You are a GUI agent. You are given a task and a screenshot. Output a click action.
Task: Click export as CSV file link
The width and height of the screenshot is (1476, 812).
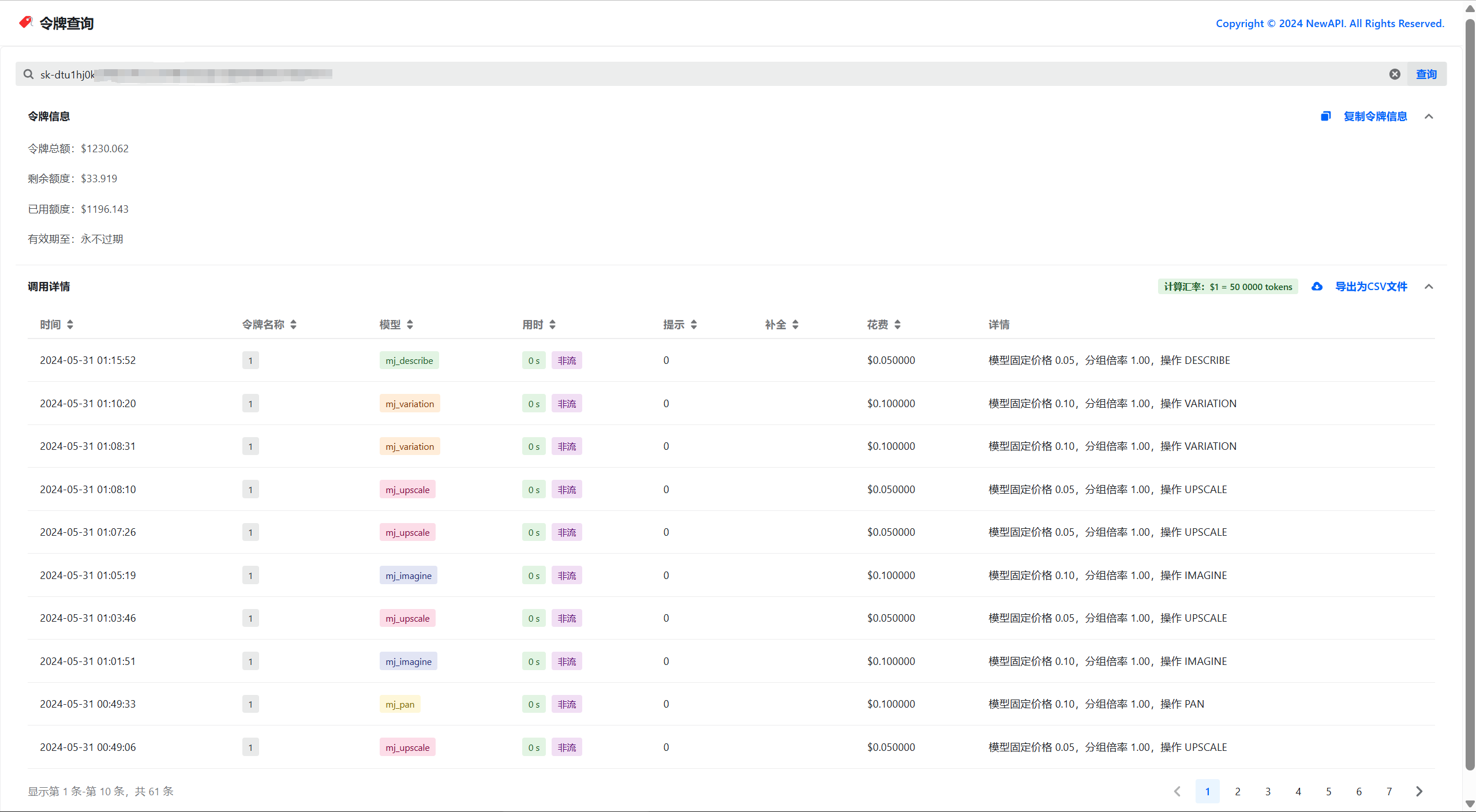coord(1371,287)
